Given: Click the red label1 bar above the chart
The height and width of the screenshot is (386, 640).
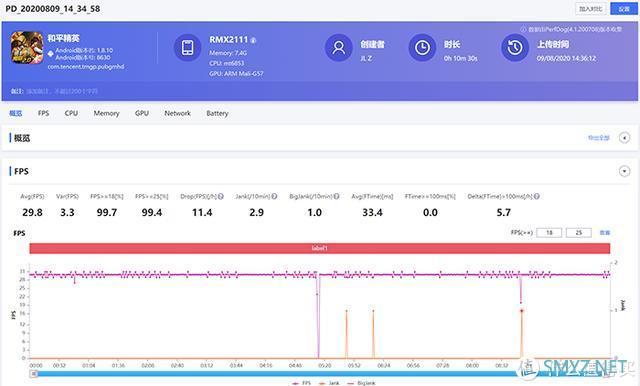Looking at the screenshot, I should click(x=320, y=248).
